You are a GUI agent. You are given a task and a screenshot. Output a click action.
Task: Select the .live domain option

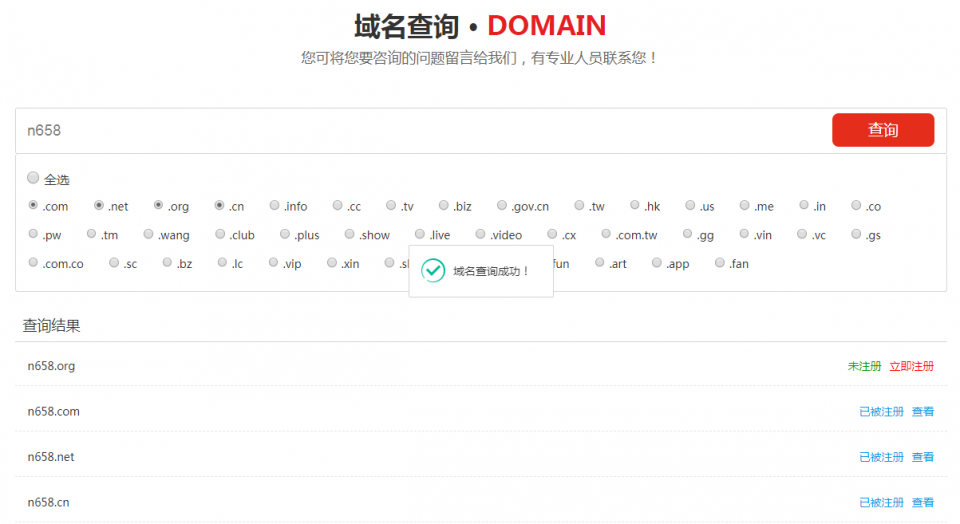[x=419, y=234]
